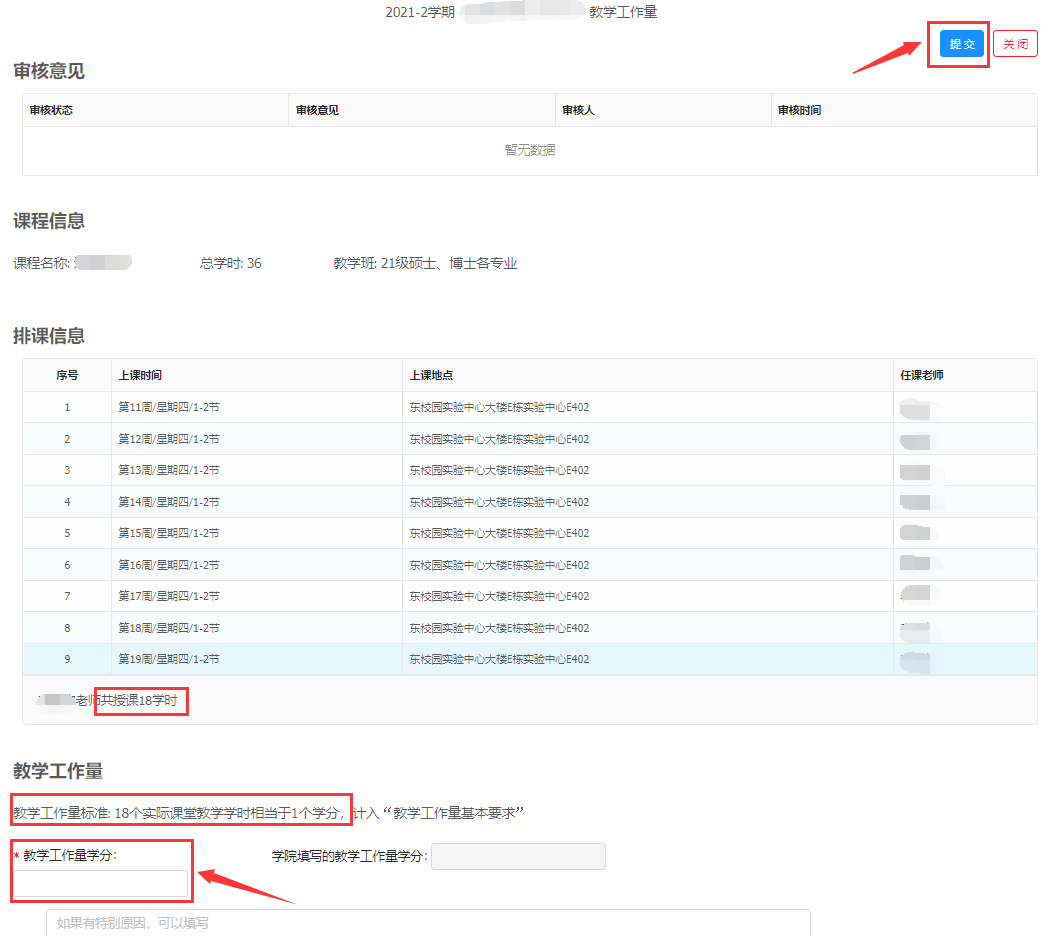The width and height of the screenshot is (1046, 936).
Task: Click the 学院填写的教学工作量学分 field
Action: [518, 857]
